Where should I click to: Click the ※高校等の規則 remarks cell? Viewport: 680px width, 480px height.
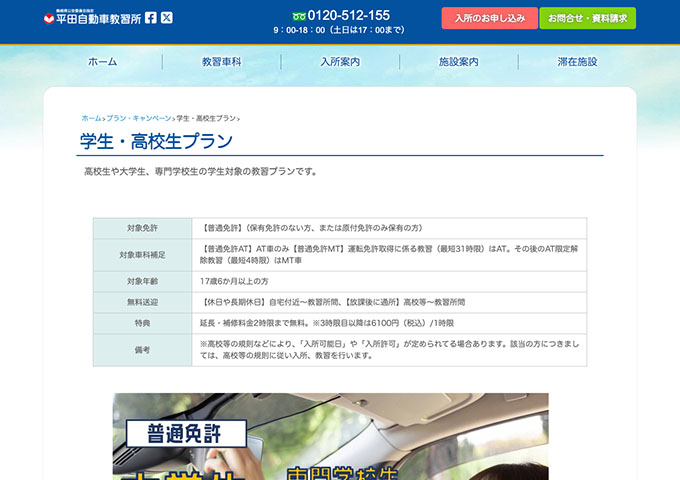389,350
